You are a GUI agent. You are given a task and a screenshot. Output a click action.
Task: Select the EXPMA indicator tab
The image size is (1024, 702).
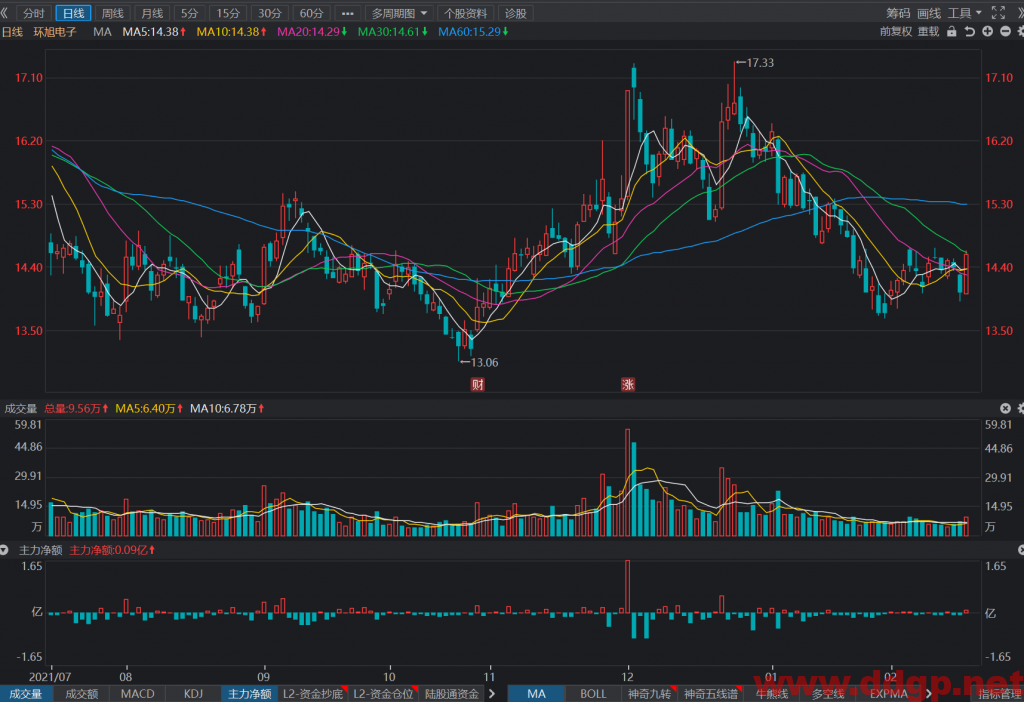(888, 694)
